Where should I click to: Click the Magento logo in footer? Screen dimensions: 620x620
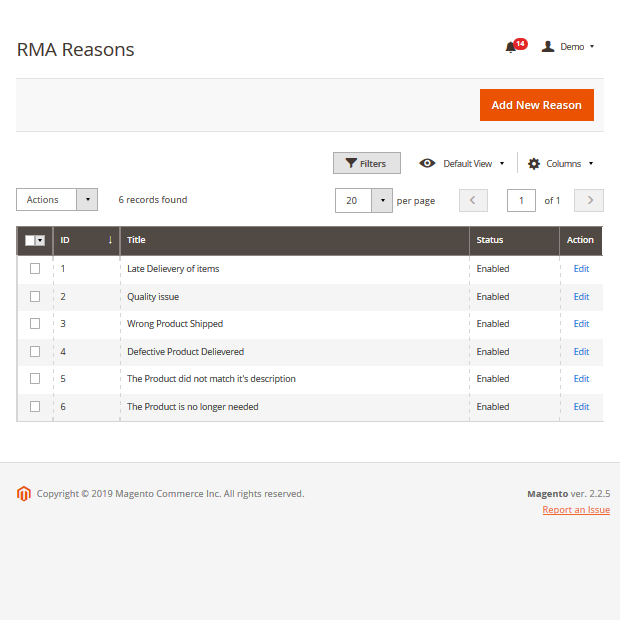click(24, 493)
